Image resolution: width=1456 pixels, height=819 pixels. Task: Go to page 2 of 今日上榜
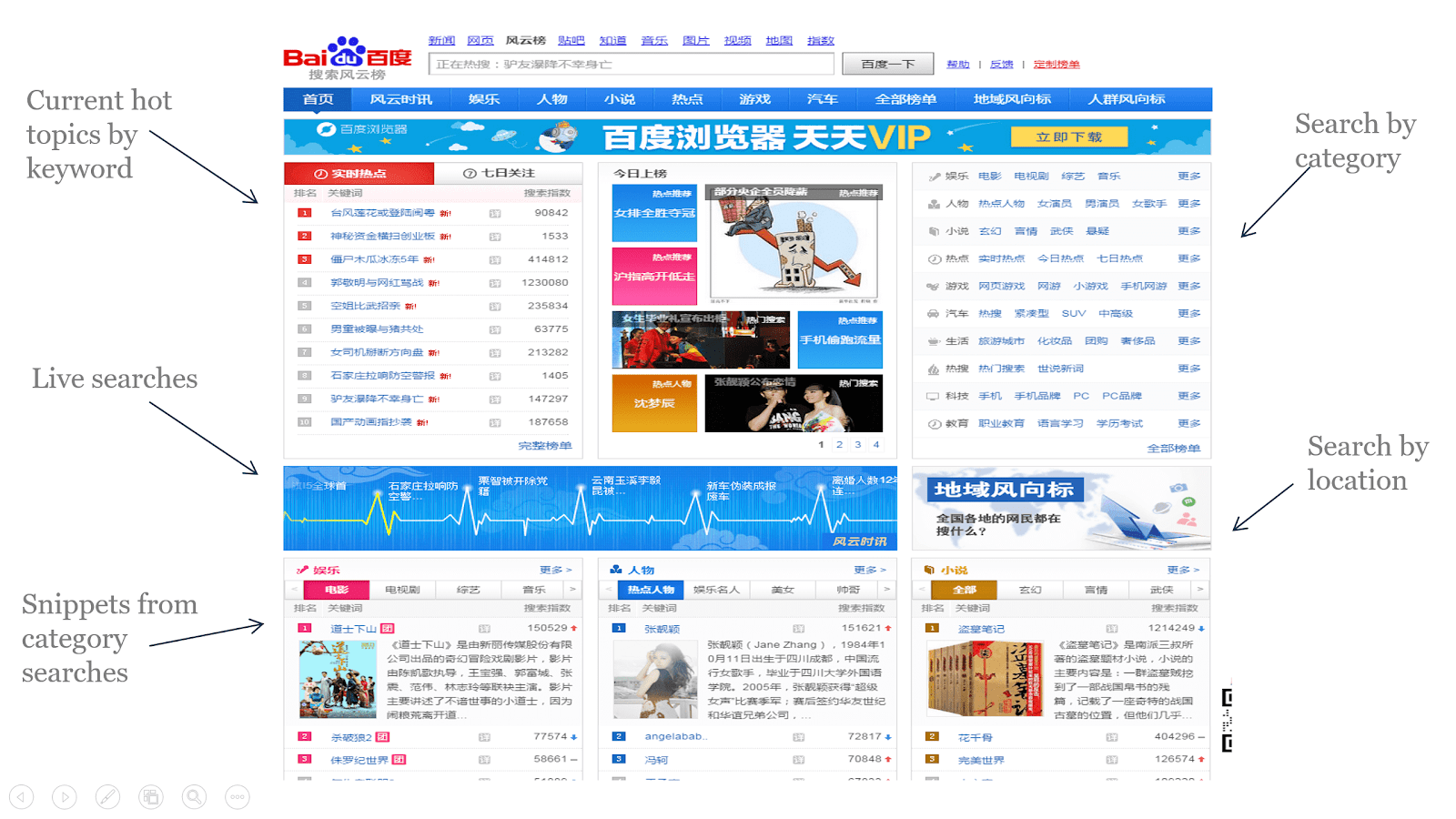pyautogui.click(x=839, y=445)
